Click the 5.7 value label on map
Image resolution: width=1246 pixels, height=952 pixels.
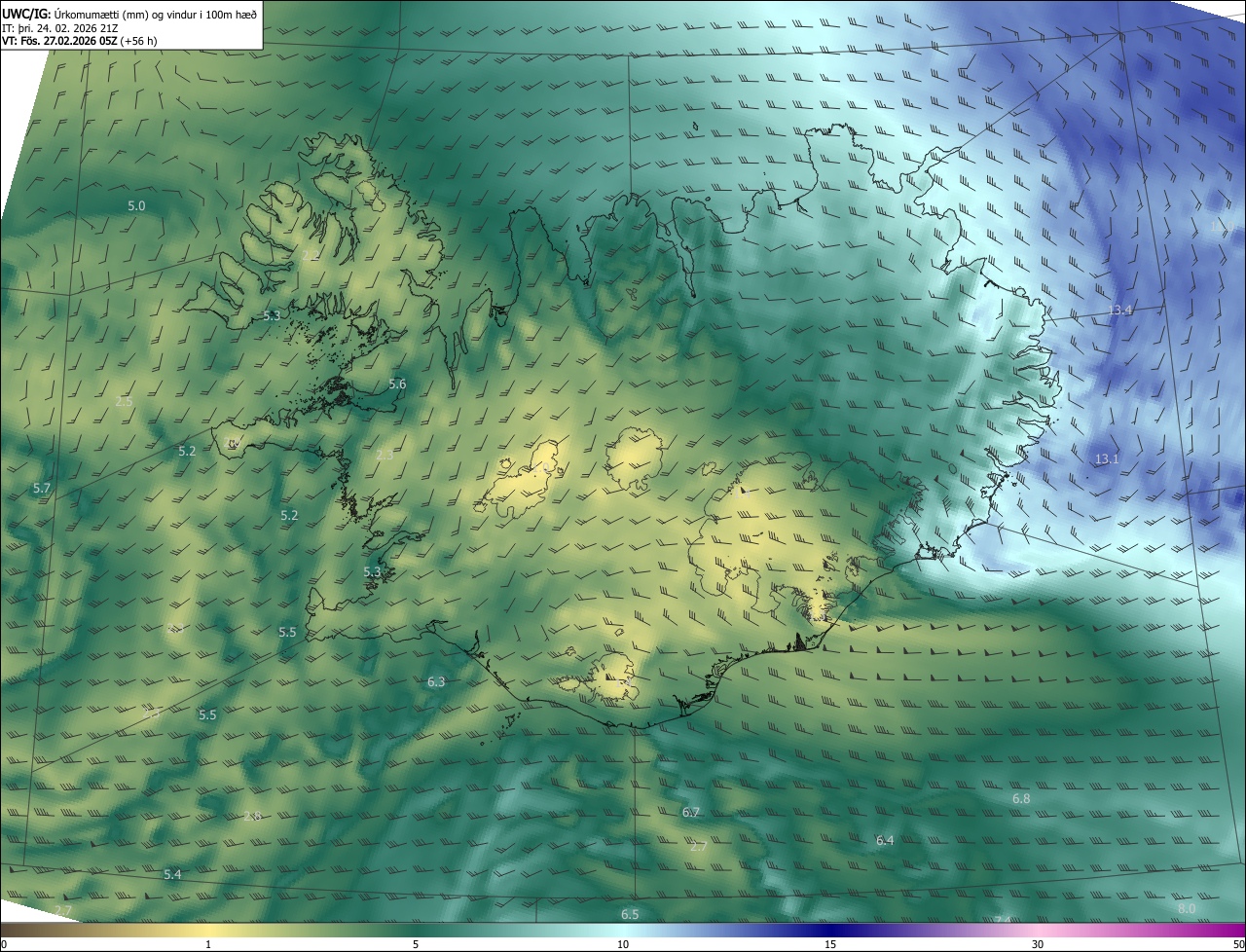41,488
